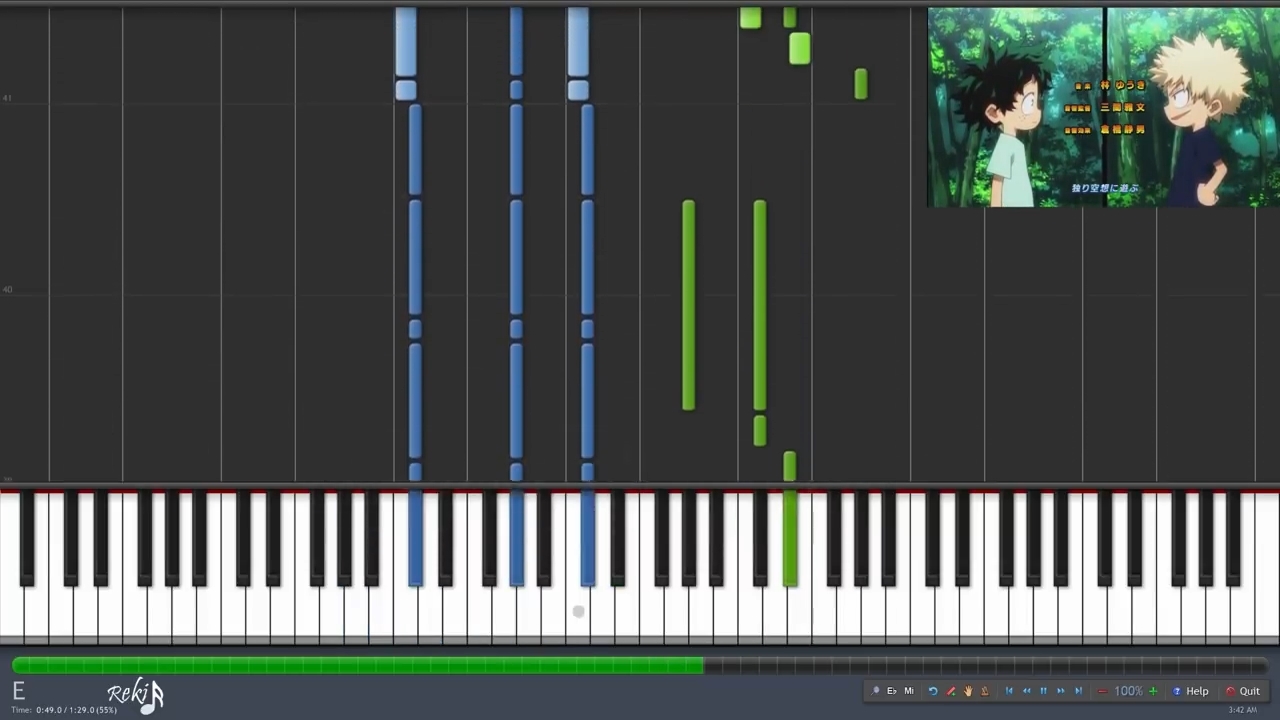
Task: Open the Help button
Action: [x=1190, y=691]
